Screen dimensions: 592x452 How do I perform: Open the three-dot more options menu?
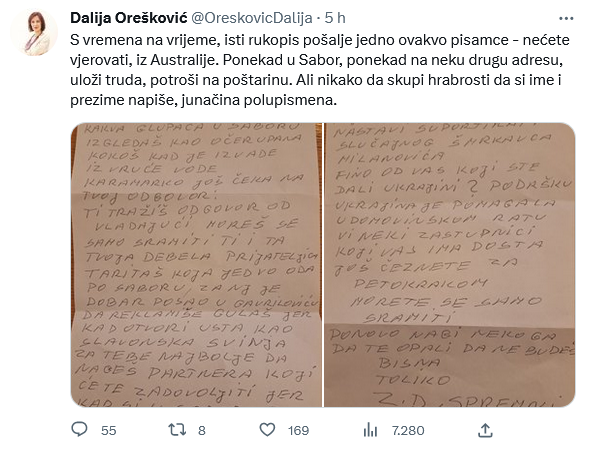pyautogui.click(x=566, y=19)
